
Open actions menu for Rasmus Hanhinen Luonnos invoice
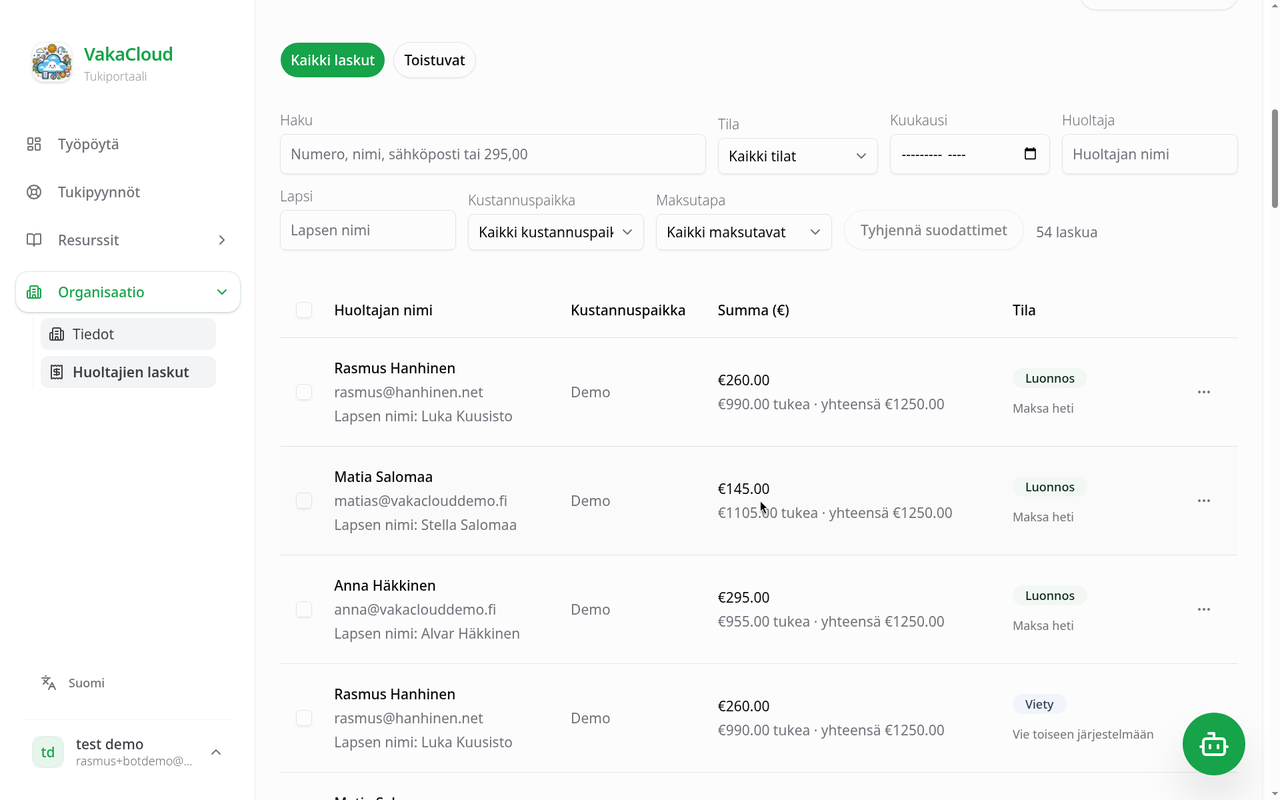[1204, 392]
